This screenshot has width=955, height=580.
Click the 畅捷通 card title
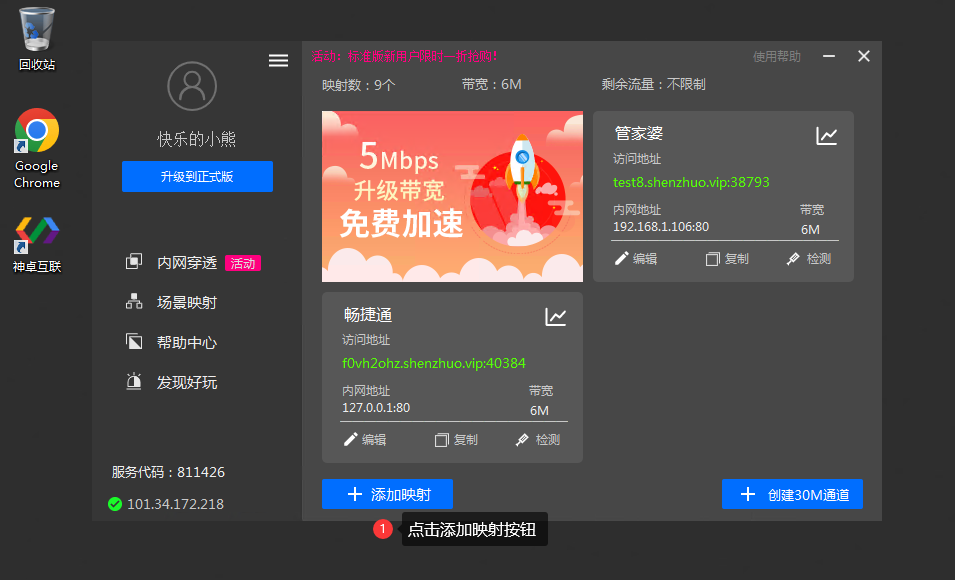[368, 314]
